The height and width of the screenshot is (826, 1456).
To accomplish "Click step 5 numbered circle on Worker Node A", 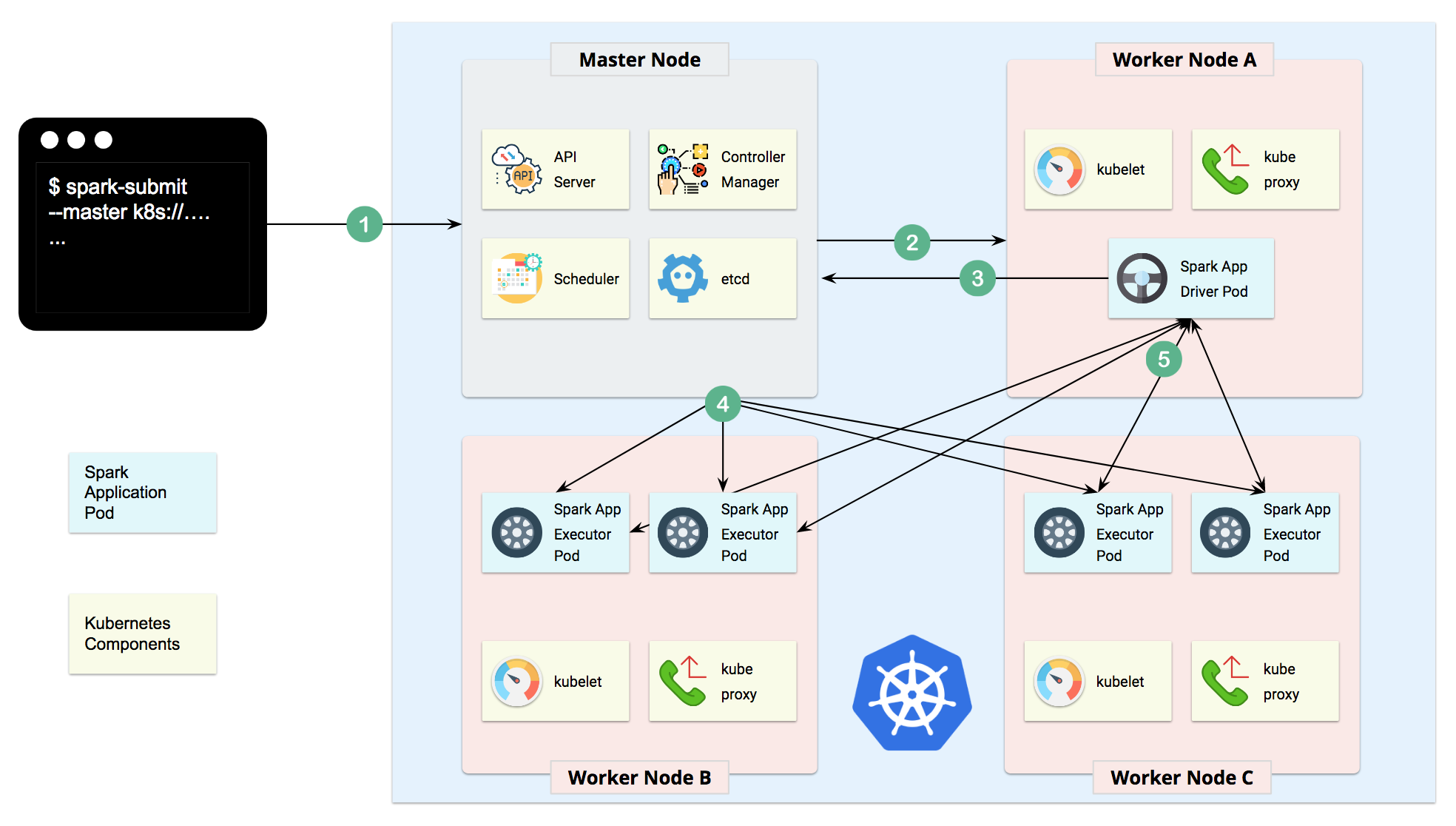I will [x=1161, y=360].
